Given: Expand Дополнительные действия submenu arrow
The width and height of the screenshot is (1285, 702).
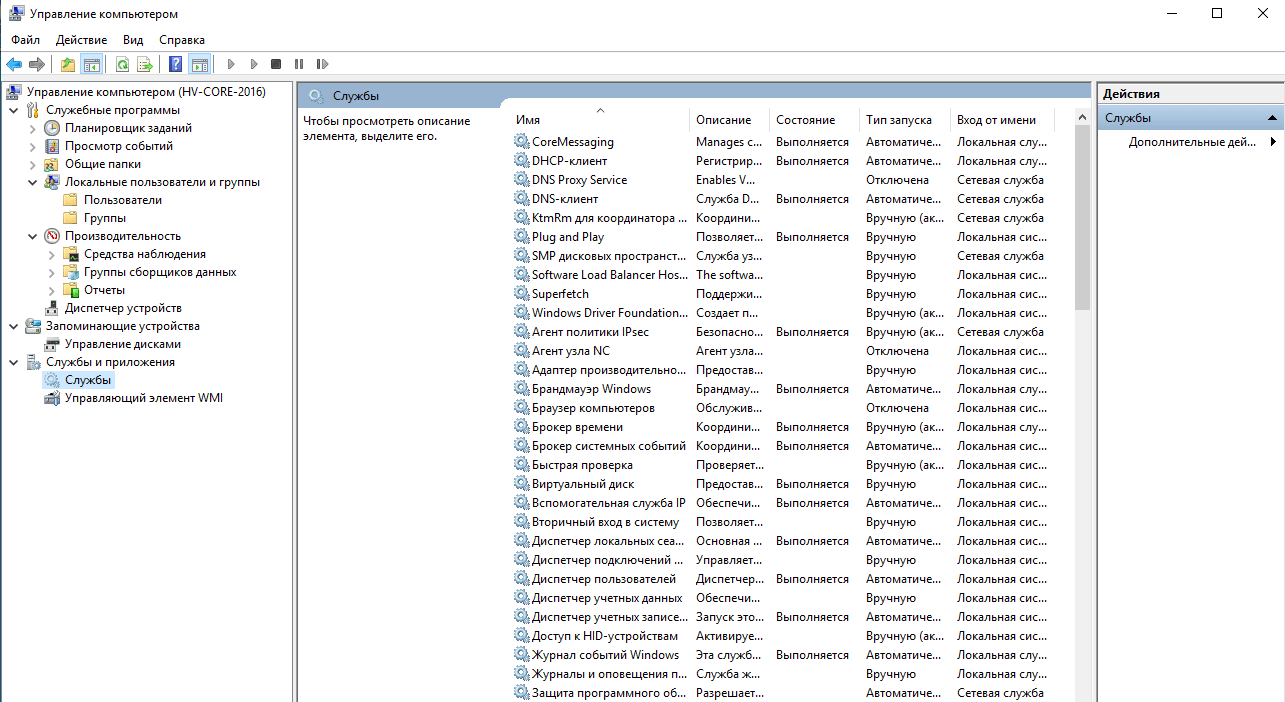Looking at the screenshot, I should tap(1273, 142).
